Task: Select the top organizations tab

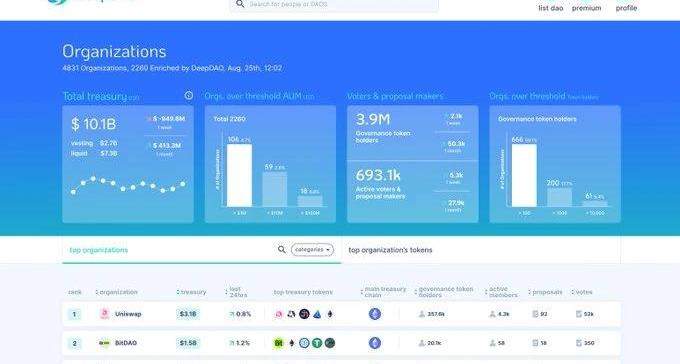Action: click(x=99, y=250)
